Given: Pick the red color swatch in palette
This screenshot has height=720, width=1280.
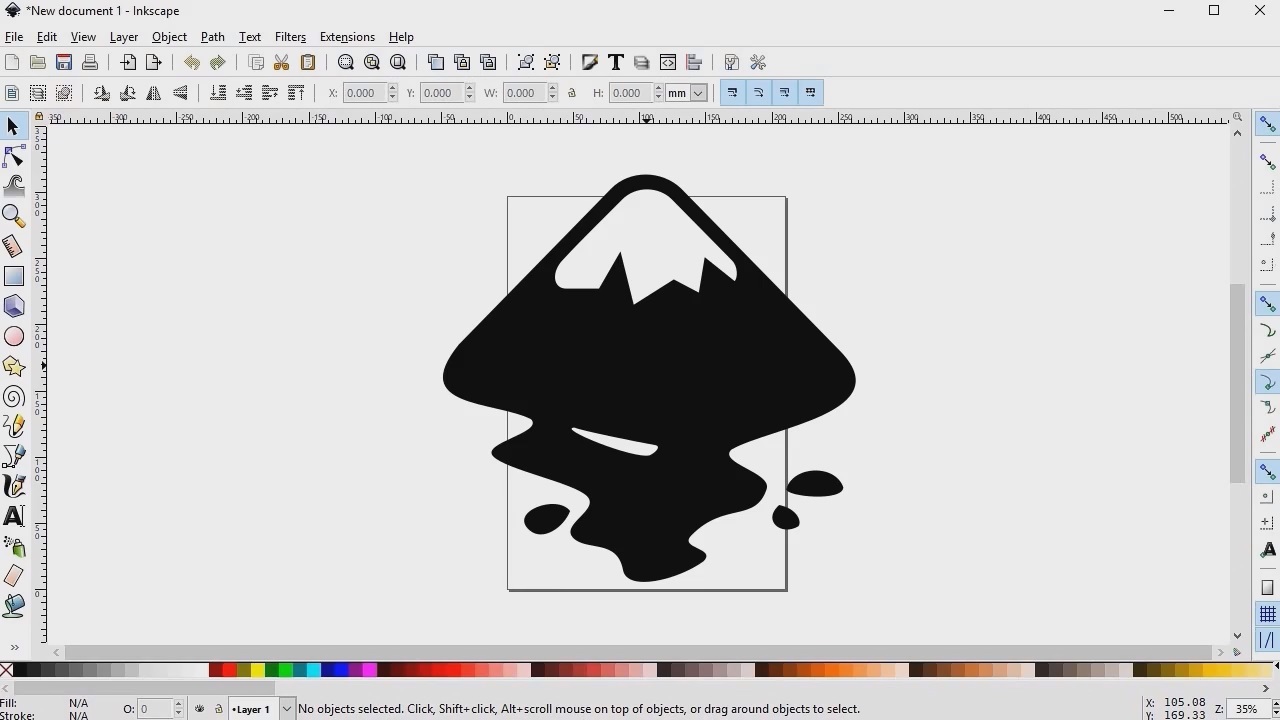Looking at the screenshot, I should (229, 670).
